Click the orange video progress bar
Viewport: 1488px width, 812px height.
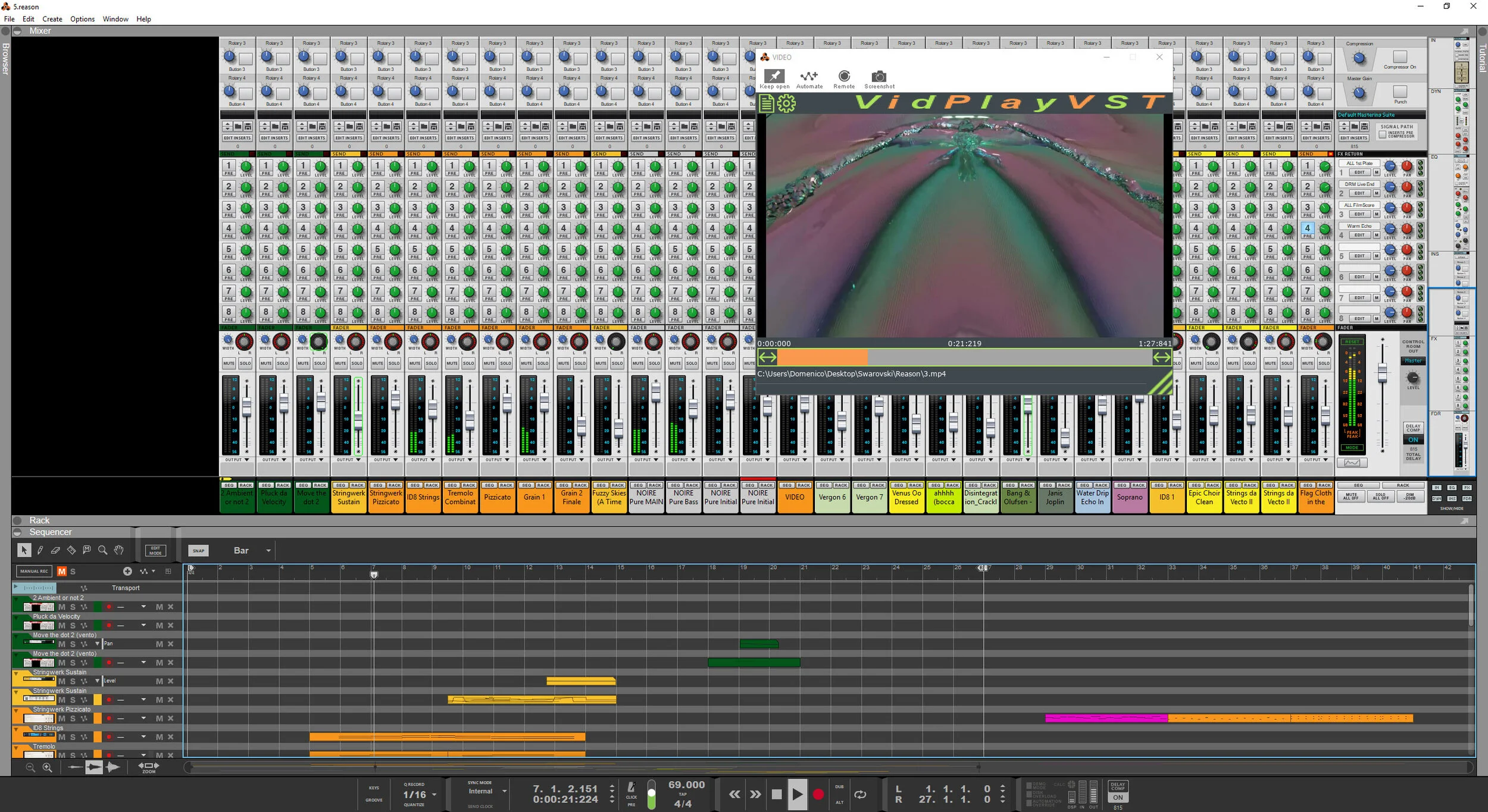[x=821, y=358]
